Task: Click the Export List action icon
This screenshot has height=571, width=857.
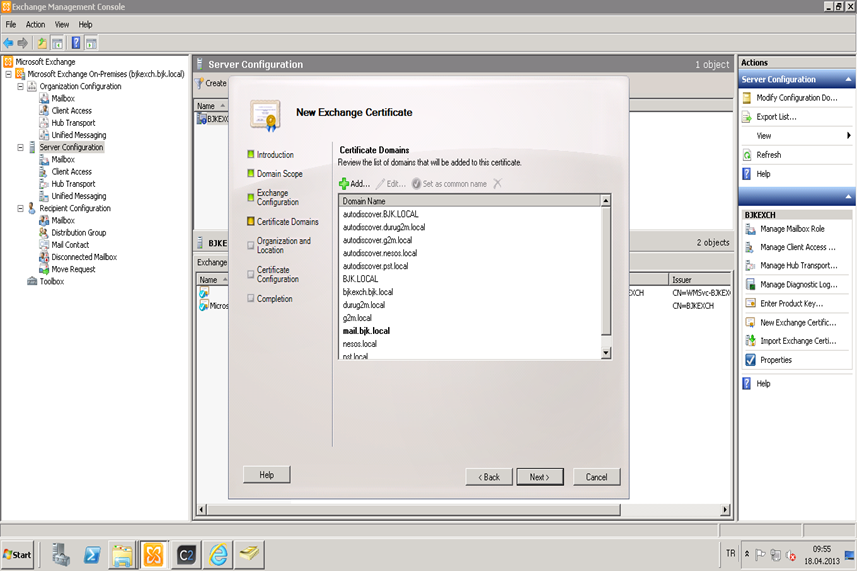Action: [747, 117]
